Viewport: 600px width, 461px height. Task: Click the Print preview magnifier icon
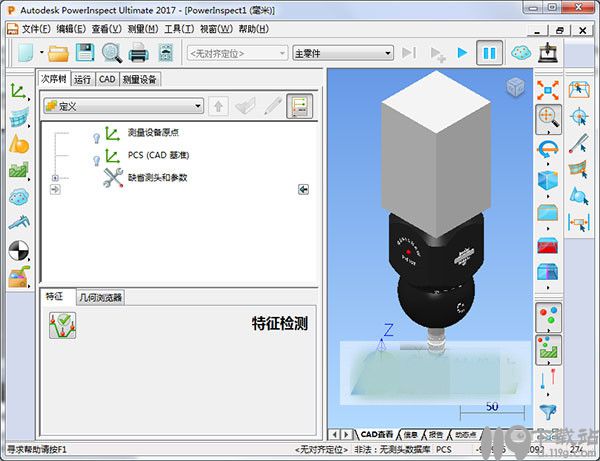coord(112,53)
